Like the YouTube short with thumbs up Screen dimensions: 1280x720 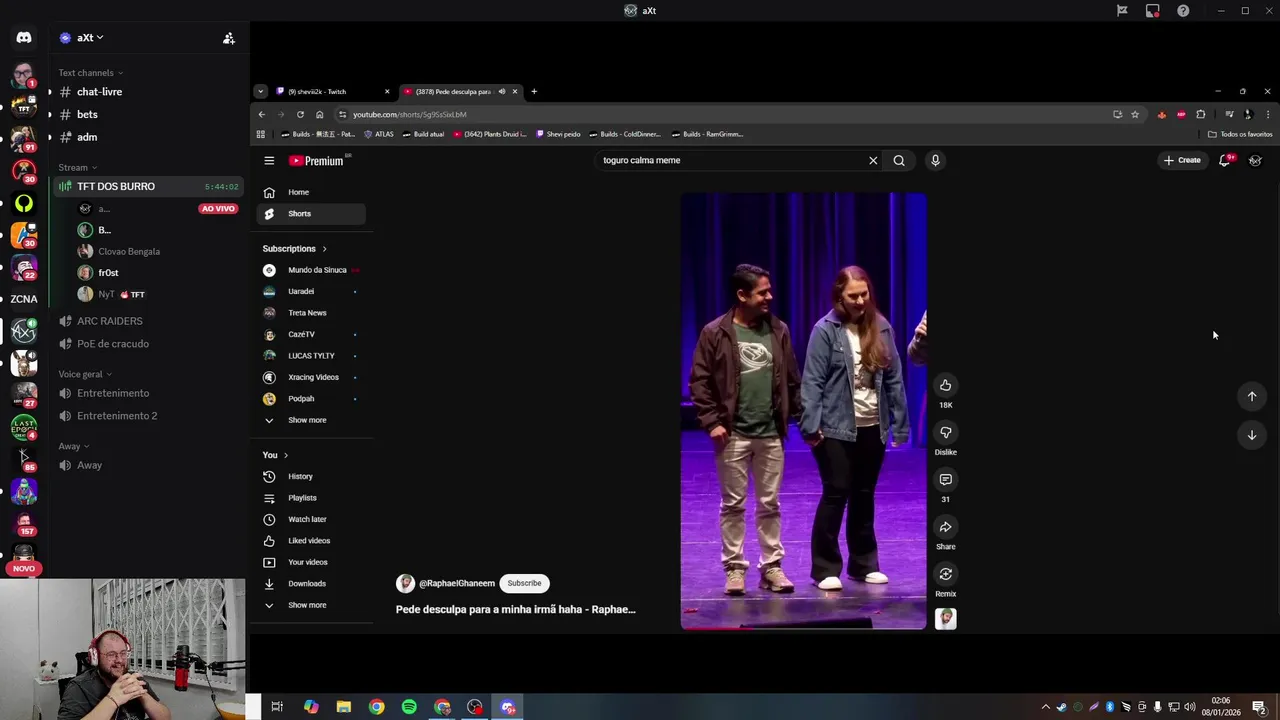tap(945, 385)
